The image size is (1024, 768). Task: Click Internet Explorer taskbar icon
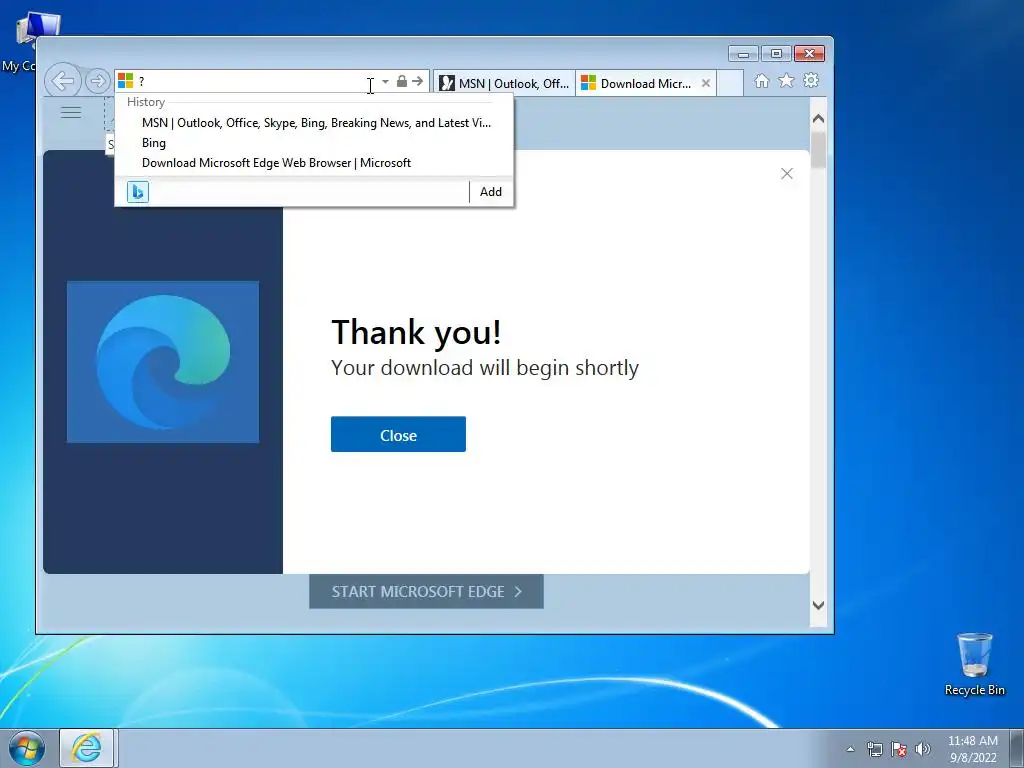(x=88, y=748)
